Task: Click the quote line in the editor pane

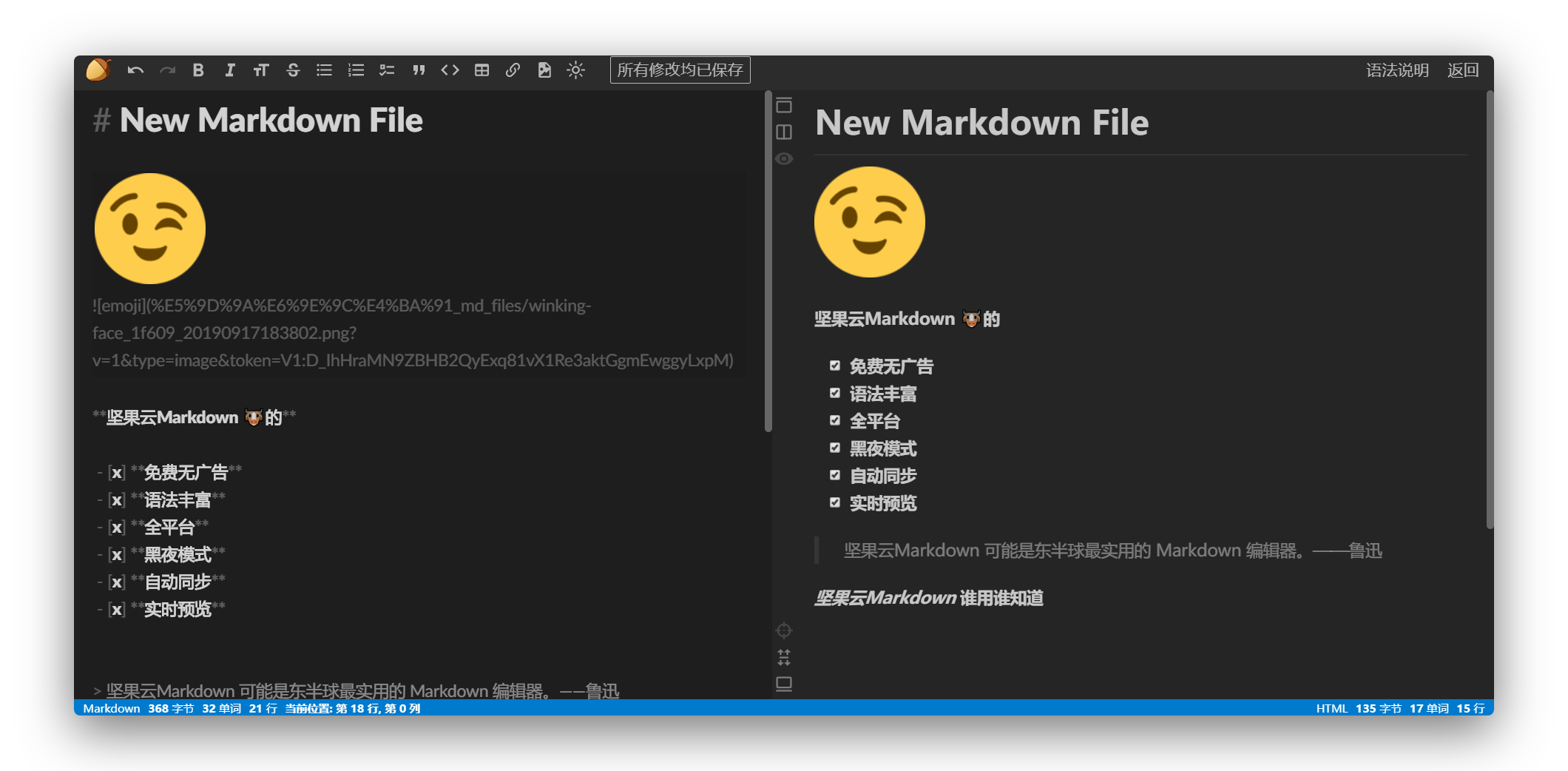Action: [x=356, y=690]
